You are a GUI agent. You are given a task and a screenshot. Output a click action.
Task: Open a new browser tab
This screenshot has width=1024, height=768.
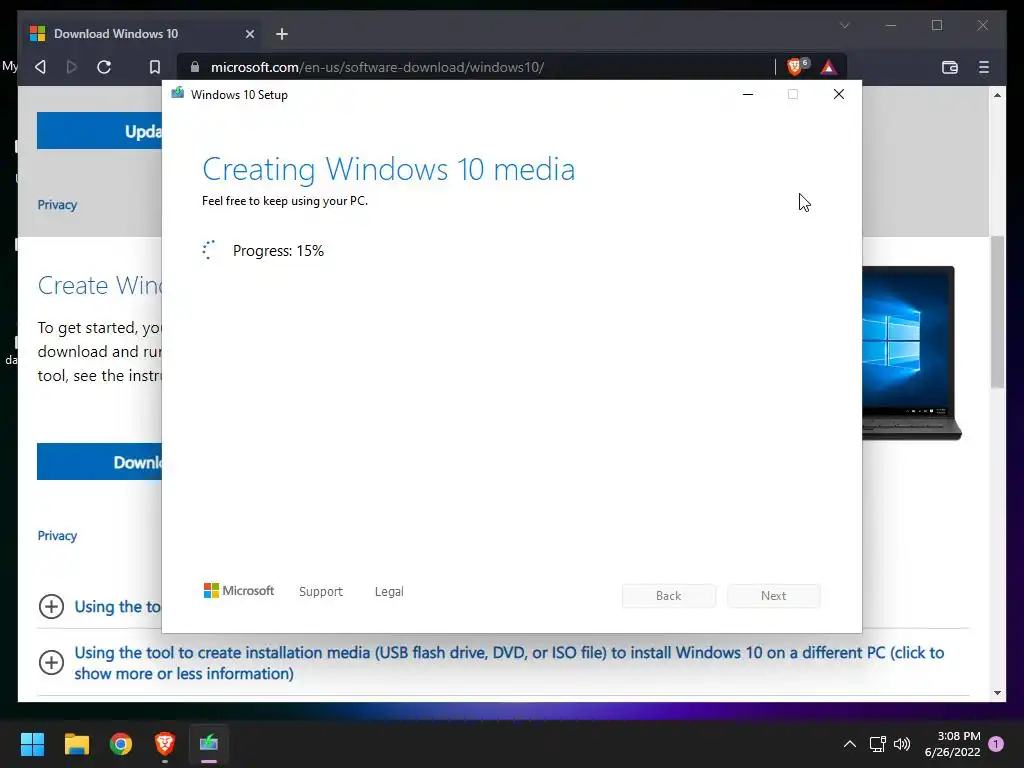[x=281, y=34]
